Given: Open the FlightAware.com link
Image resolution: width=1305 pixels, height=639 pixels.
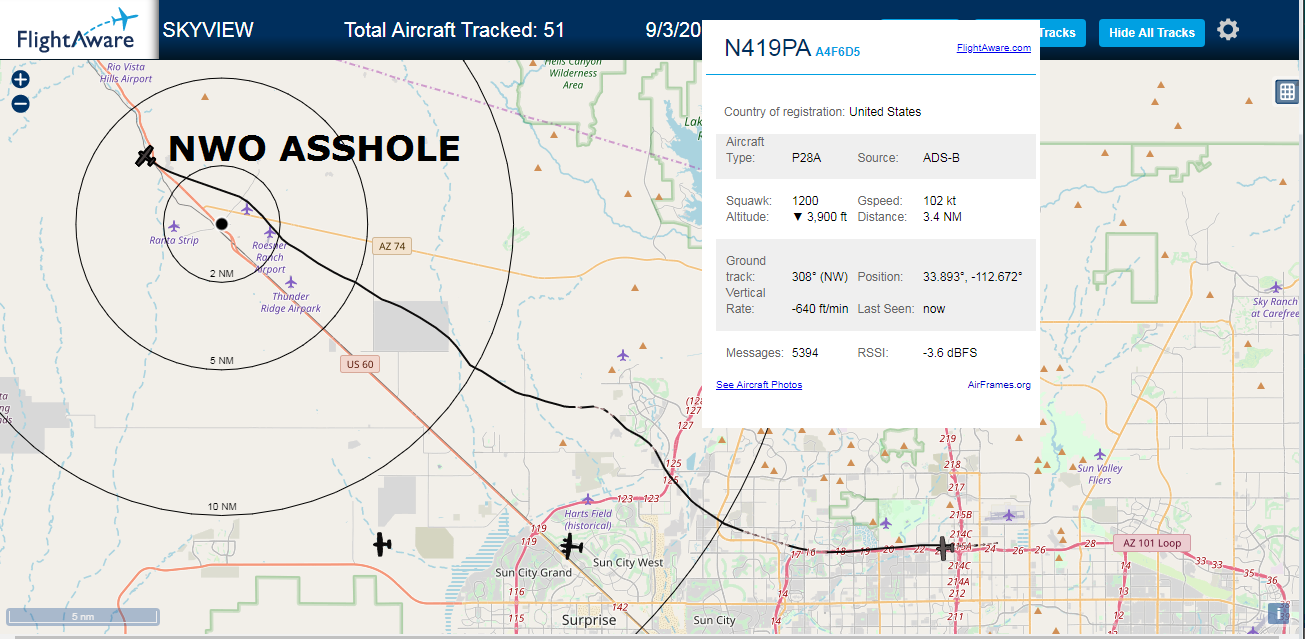Looking at the screenshot, I should click(994, 47).
